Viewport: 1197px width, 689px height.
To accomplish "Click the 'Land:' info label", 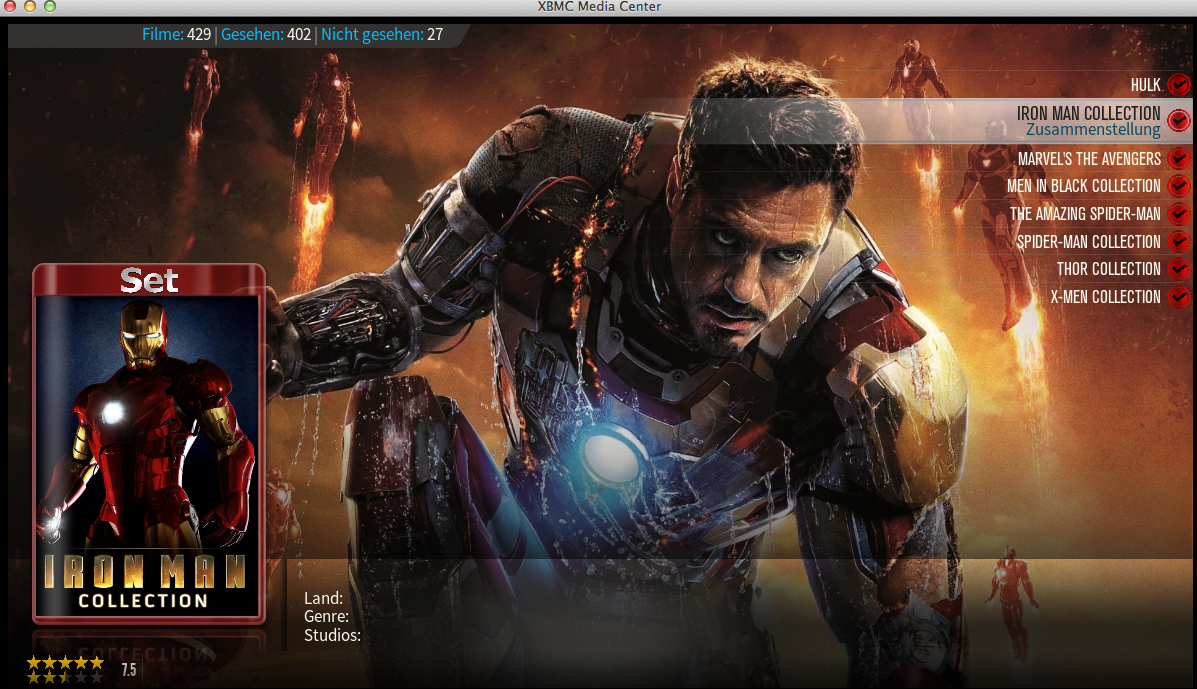I will click(323, 598).
